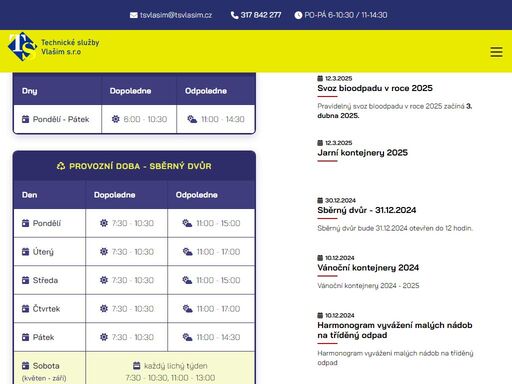Click Čtvrtek afternoon time 11:00 - 17:00
The height and width of the screenshot is (384, 512).
[218, 309]
